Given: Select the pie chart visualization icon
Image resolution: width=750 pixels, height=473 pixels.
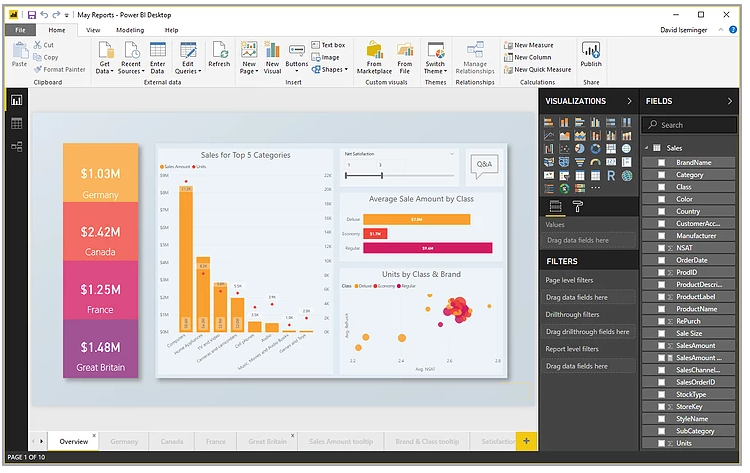Looking at the screenshot, I should pyautogui.click(x=580, y=149).
